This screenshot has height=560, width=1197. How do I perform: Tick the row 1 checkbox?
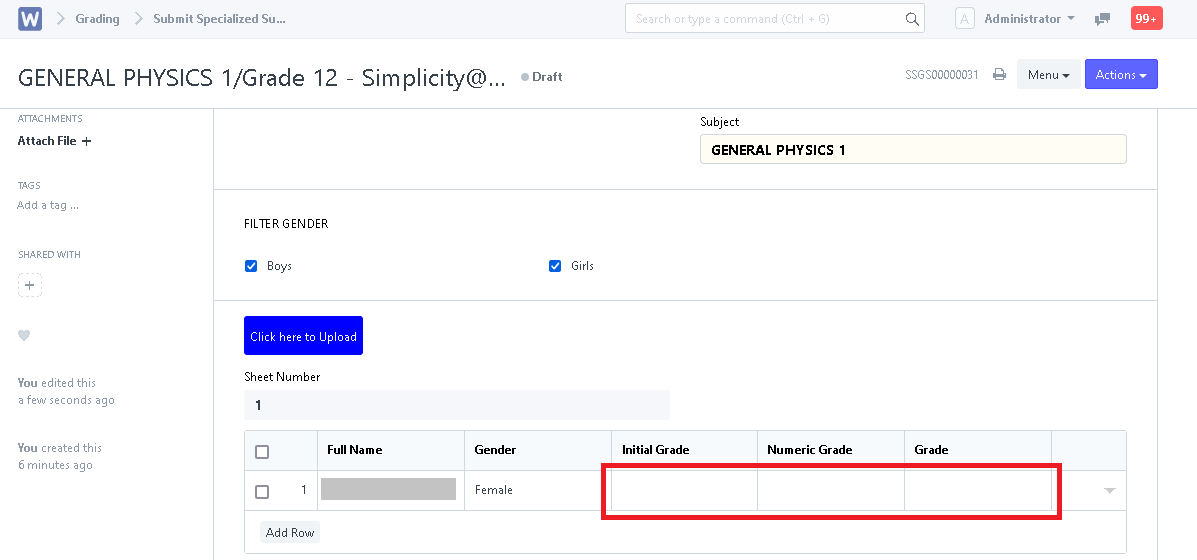point(262,491)
